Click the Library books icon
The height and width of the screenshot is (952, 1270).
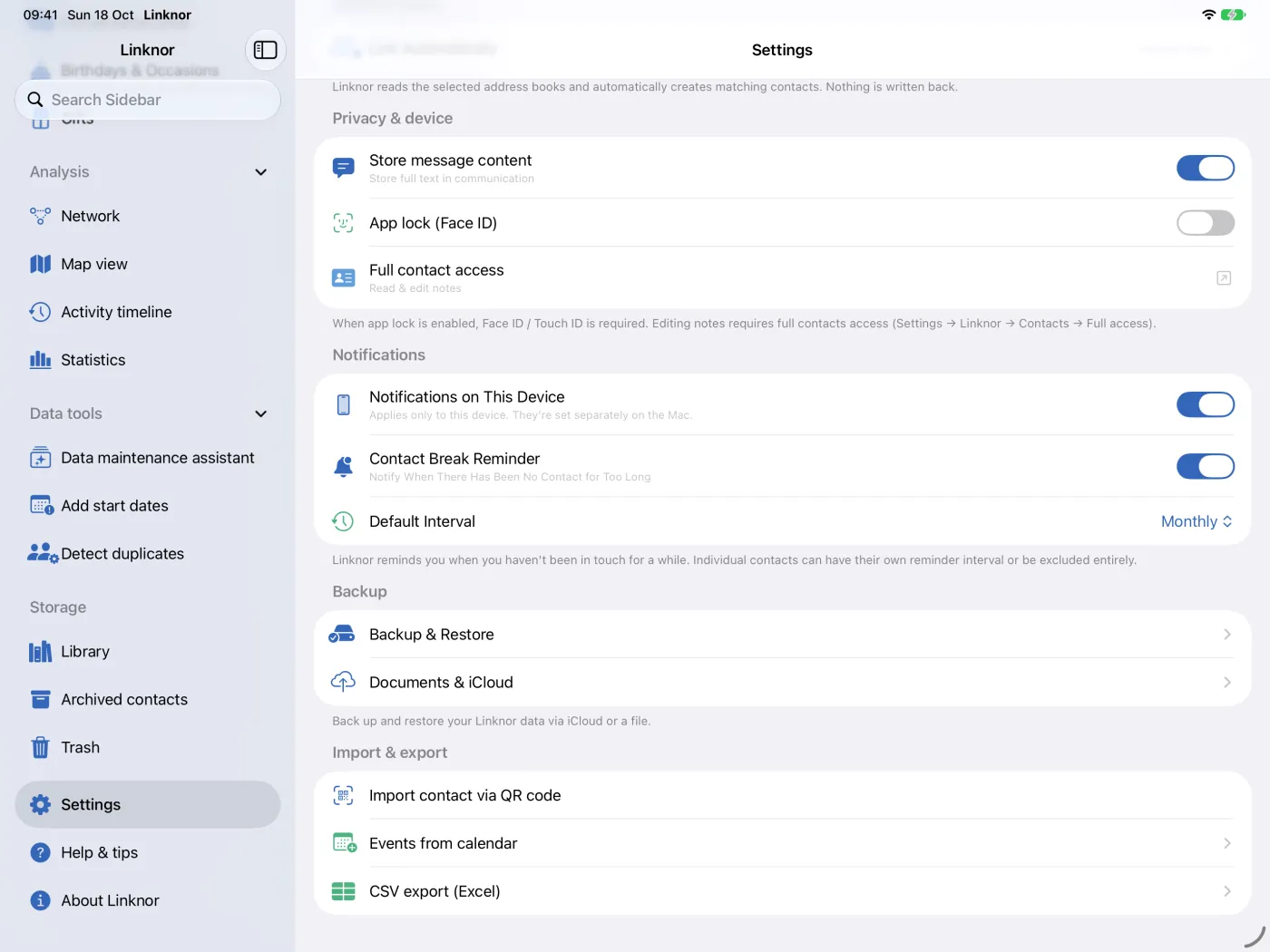pyautogui.click(x=40, y=652)
